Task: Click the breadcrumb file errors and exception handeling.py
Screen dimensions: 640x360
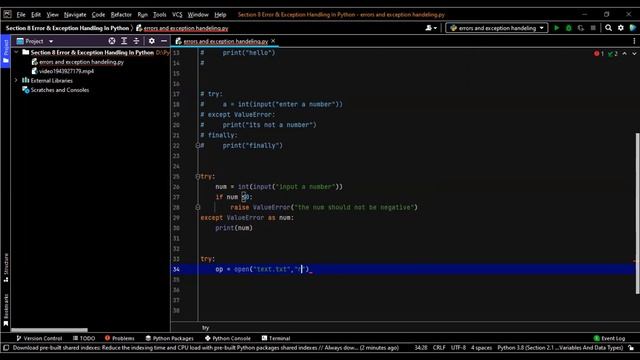Action: coord(186,28)
